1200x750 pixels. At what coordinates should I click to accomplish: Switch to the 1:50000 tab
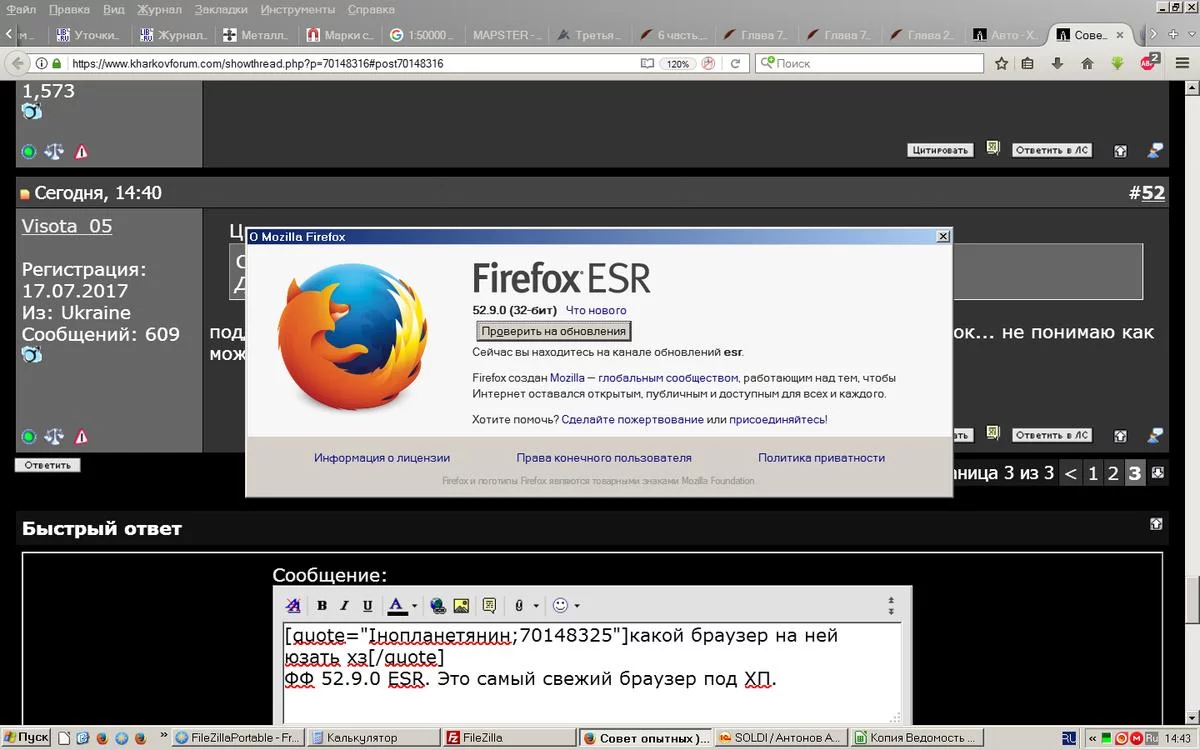point(424,35)
